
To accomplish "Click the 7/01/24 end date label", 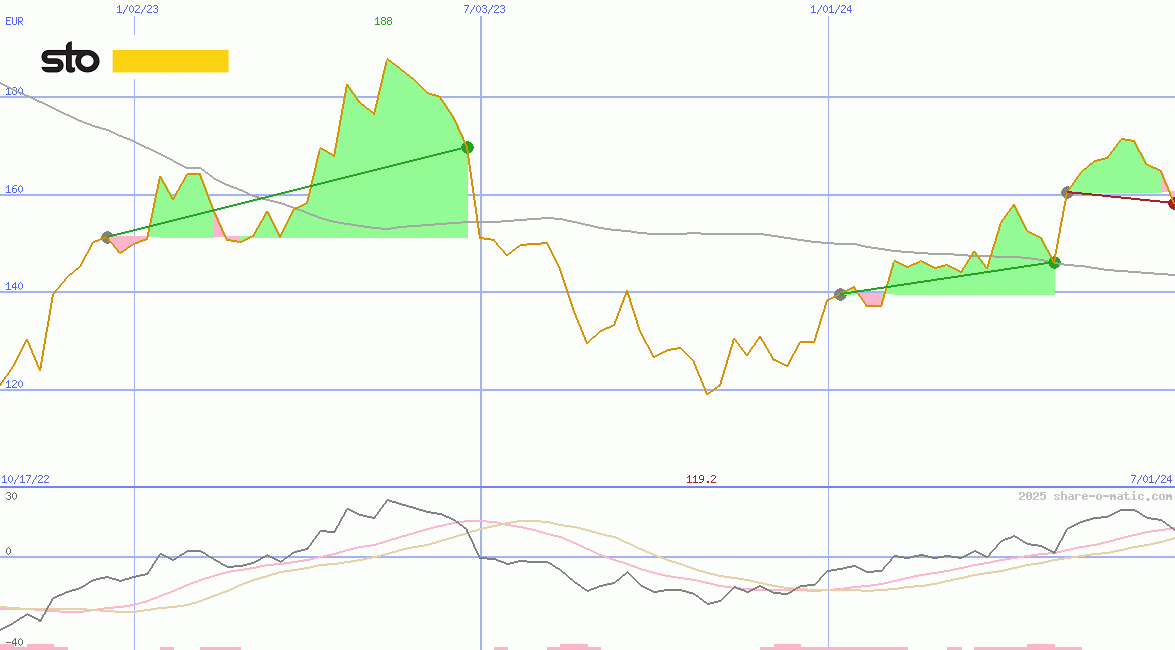I will 1150,479.
